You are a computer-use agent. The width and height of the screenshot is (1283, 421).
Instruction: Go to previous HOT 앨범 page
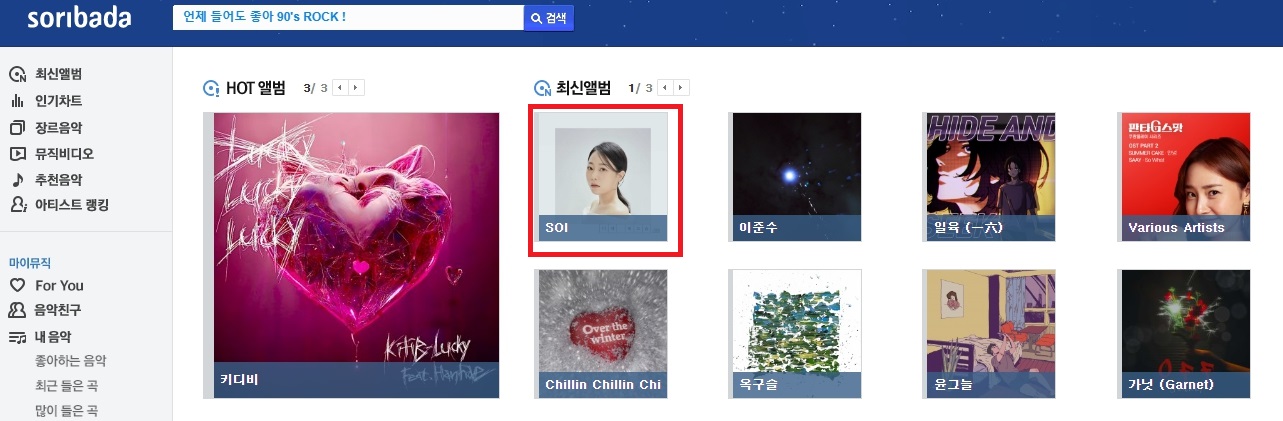tap(339, 88)
